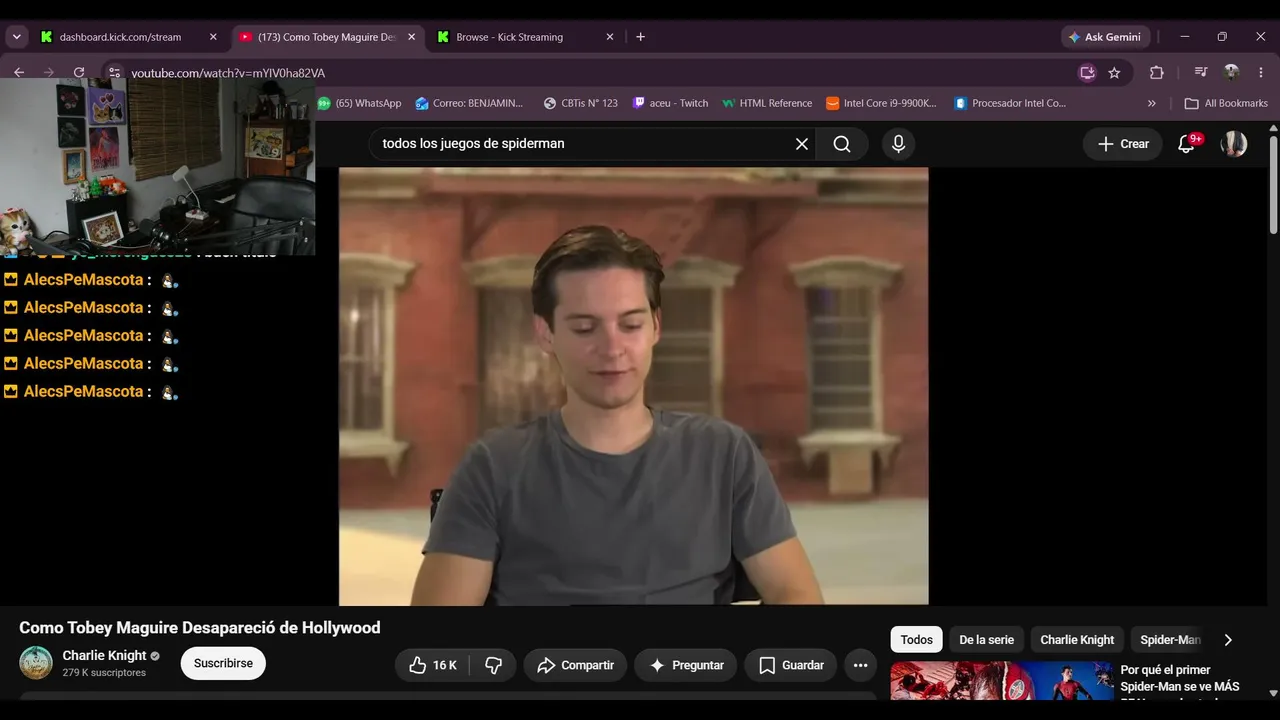Select the De la serie filter chip
The width and height of the screenshot is (1280, 720).
point(987,640)
